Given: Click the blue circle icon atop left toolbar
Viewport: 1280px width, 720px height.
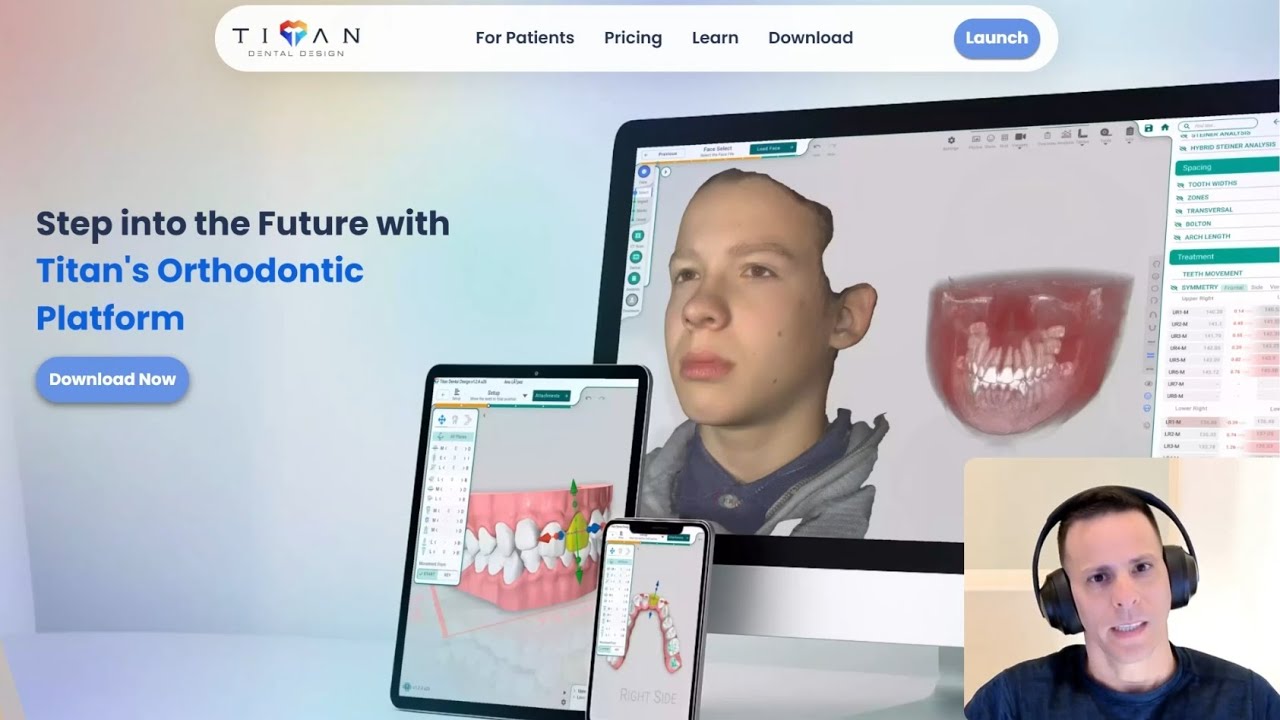Looking at the screenshot, I should click(644, 172).
